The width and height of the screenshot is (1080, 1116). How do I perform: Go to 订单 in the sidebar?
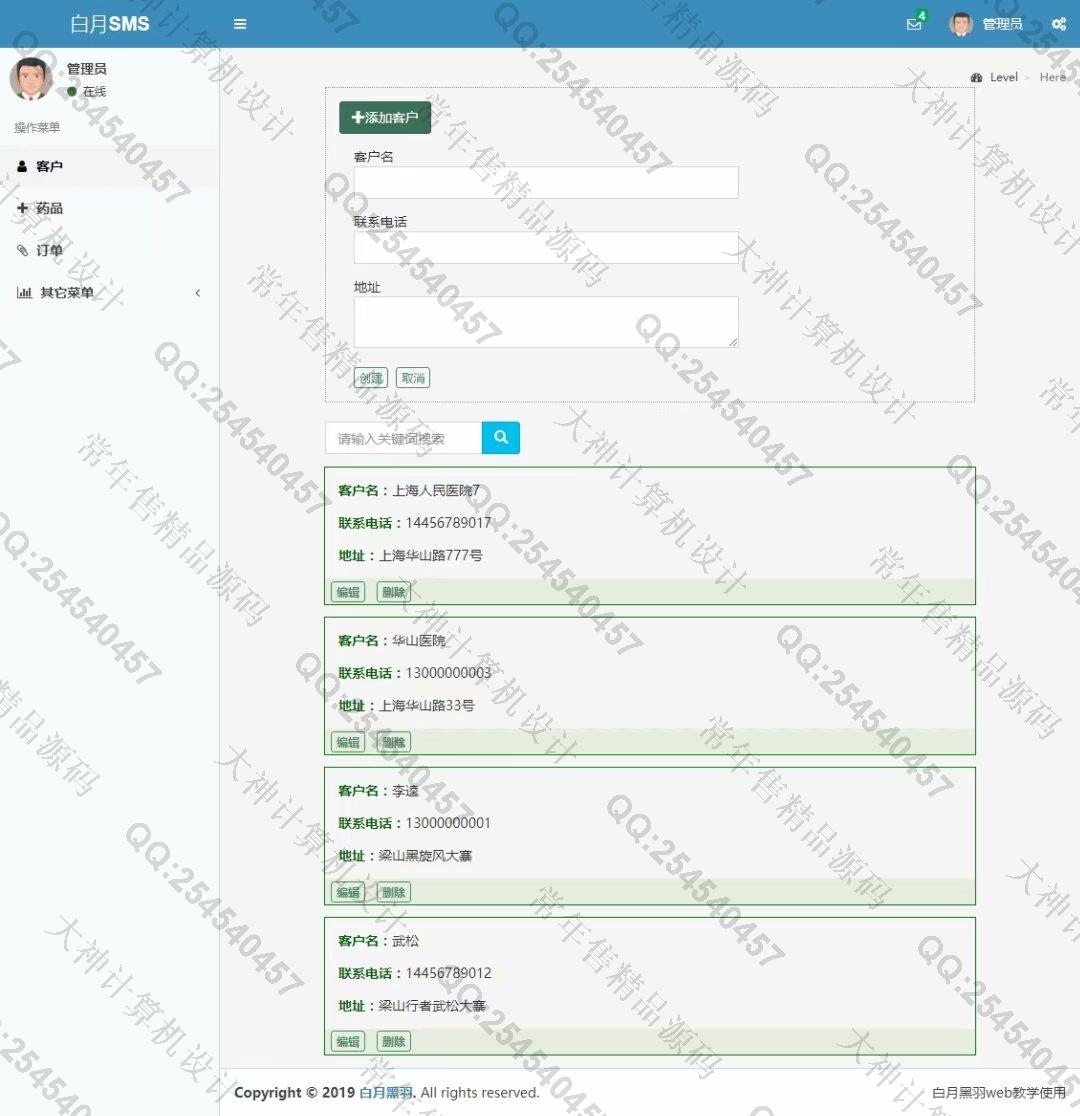(49, 250)
